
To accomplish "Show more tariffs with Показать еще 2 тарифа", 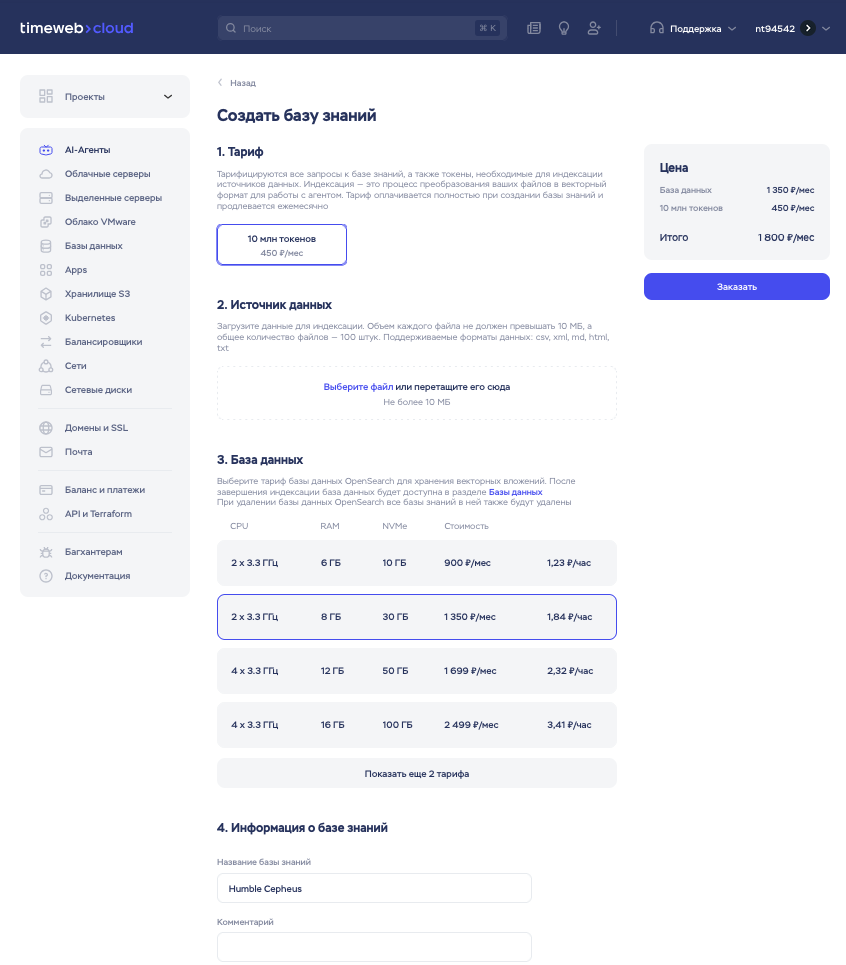I will click(416, 774).
